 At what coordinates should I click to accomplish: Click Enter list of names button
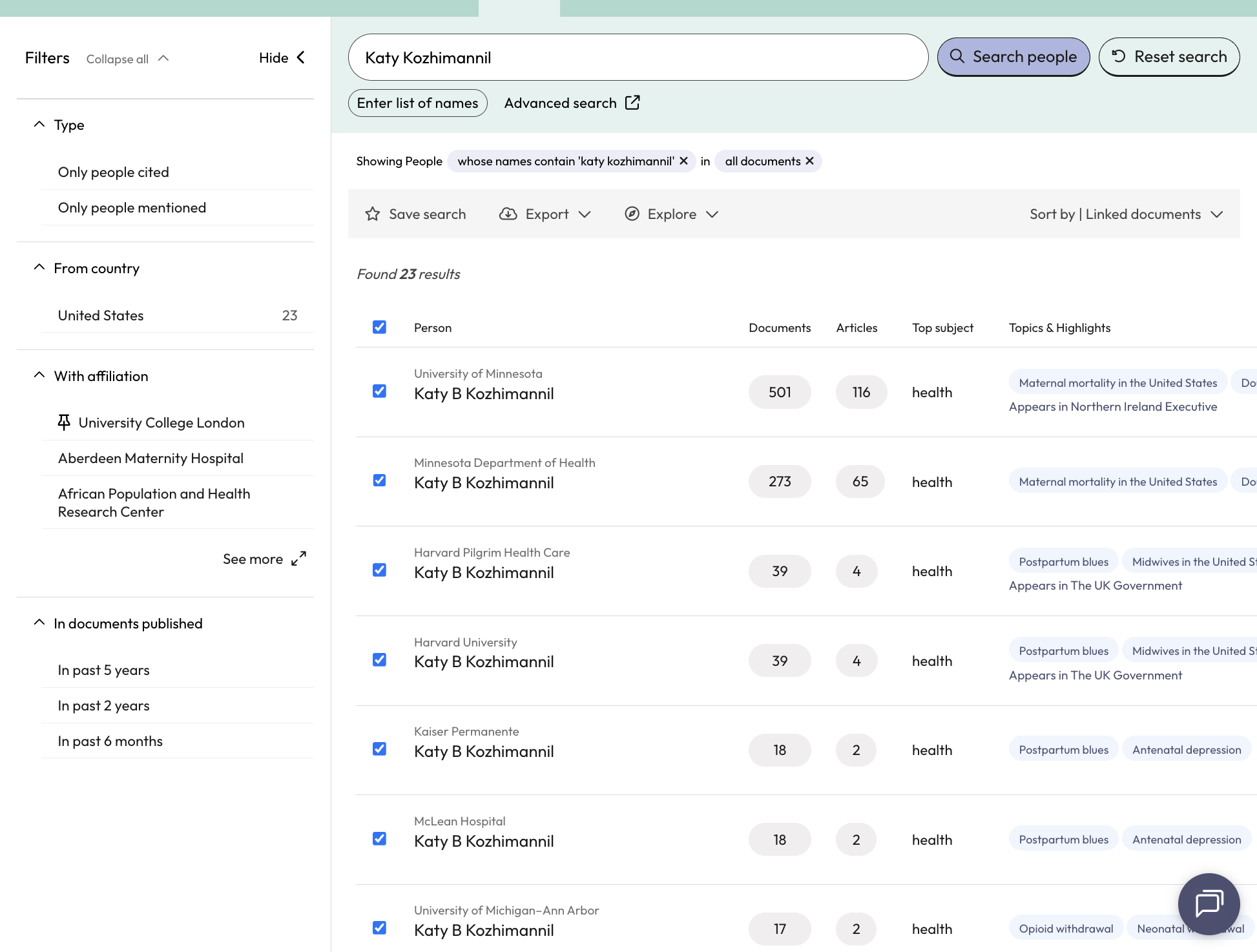pyautogui.click(x=418, y=103)
